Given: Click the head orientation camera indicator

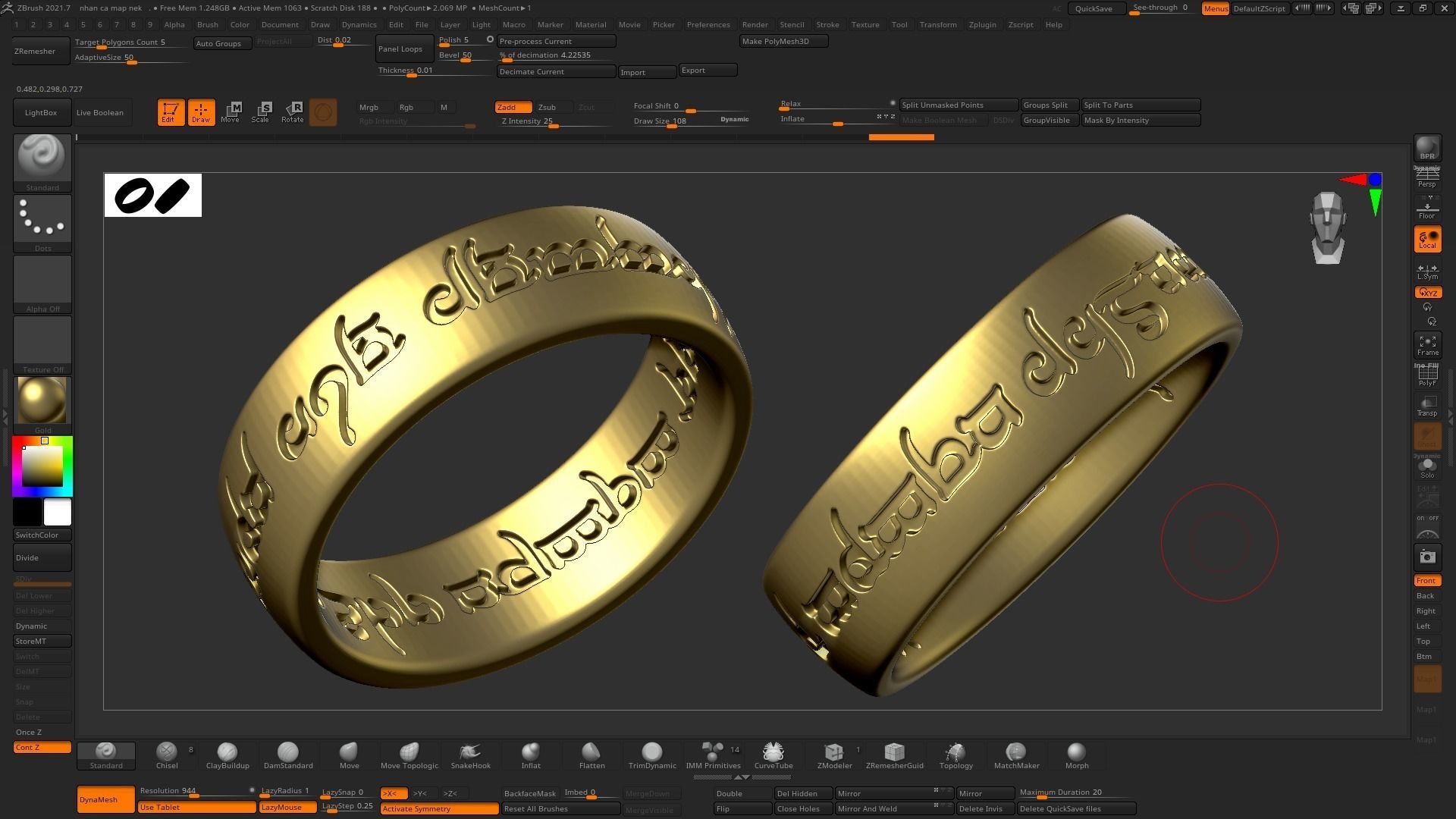Looking at the screenshot, I should pyautogui.click(x=1328, y=227).
